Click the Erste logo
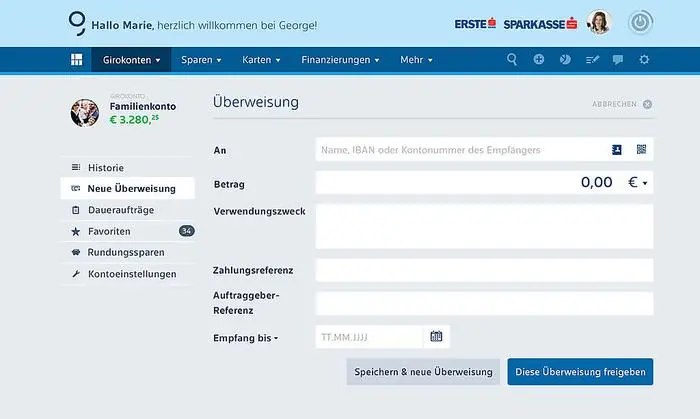700x419 pixels. pyautogui.click(x=475, y=24)
